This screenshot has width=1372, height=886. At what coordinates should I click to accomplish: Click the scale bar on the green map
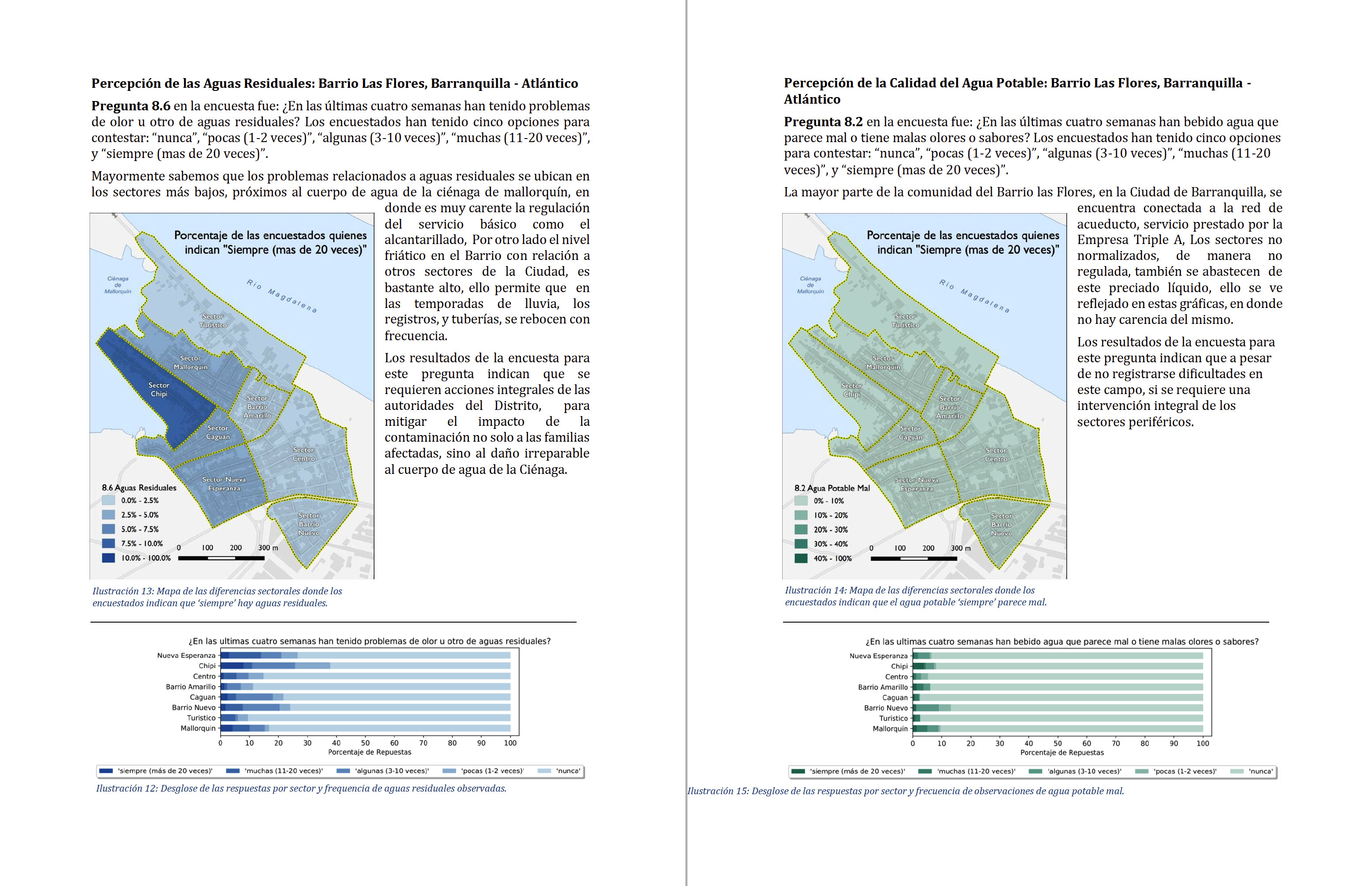(x=914, y=559)
